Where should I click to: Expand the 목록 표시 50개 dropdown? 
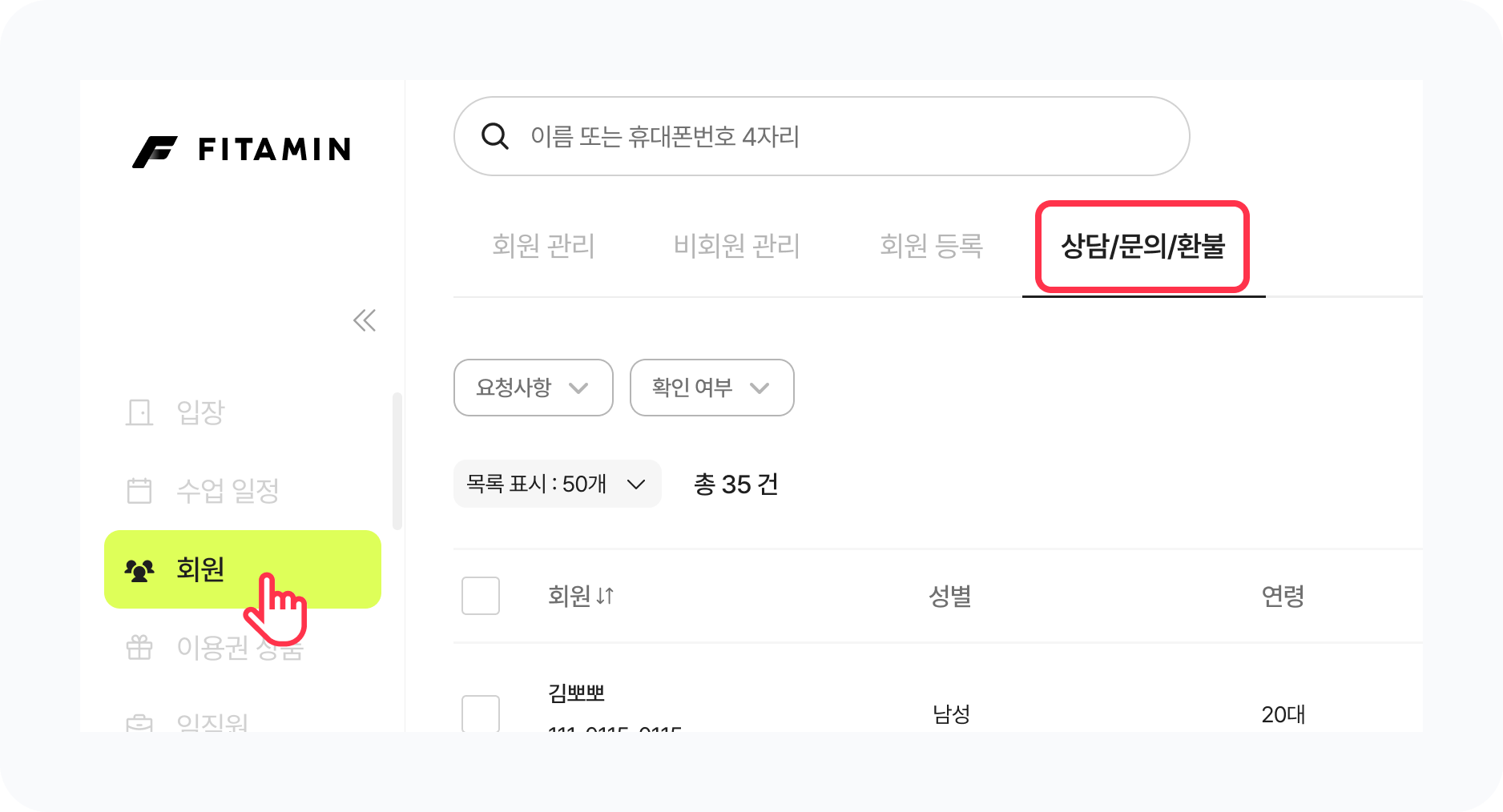pos(557,484)
